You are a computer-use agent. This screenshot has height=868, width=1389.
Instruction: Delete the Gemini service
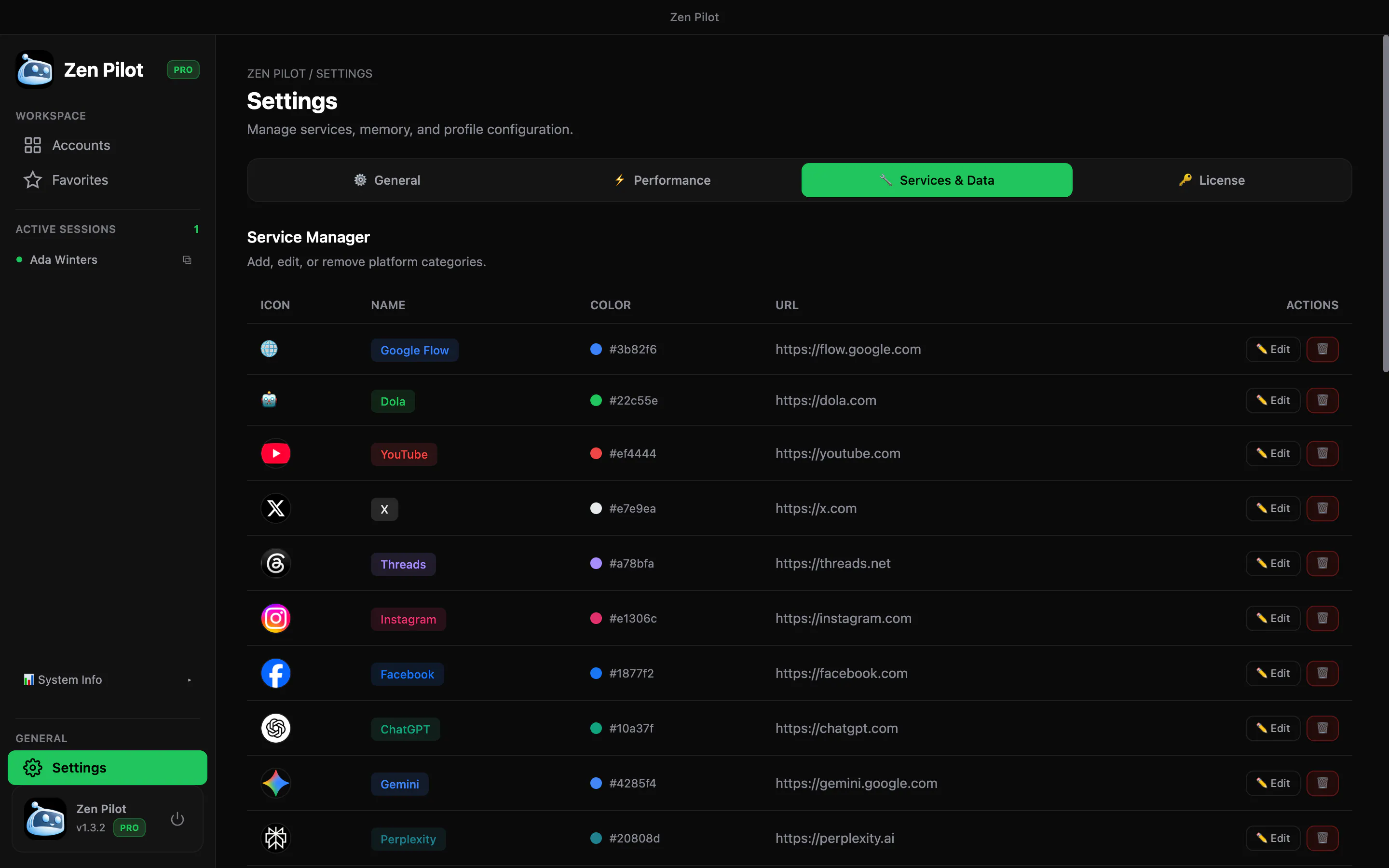coord(1322,783)
